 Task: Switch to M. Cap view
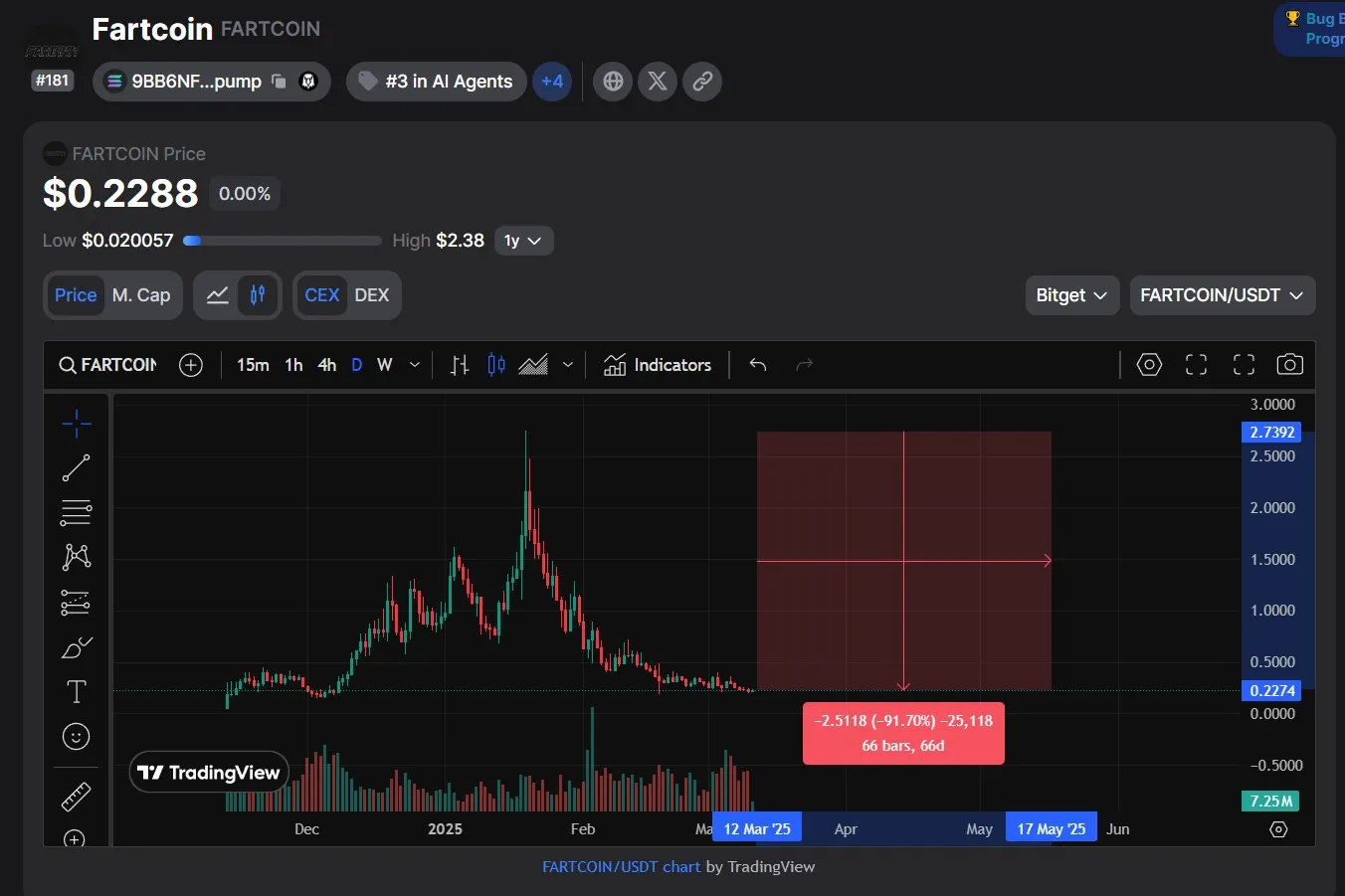[x=141, y=295]
